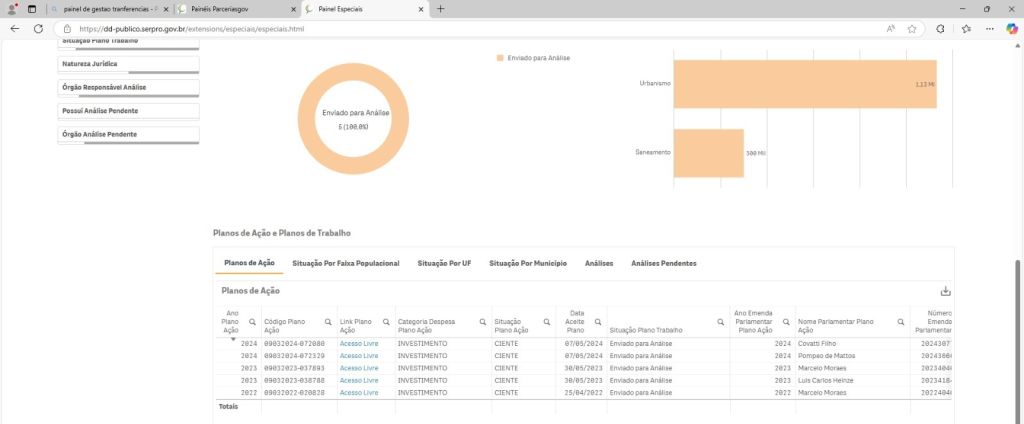This screenshot has height=424, width=1024.
Task: Open the Natureza Jurídica filter
Action: (129, 64)
